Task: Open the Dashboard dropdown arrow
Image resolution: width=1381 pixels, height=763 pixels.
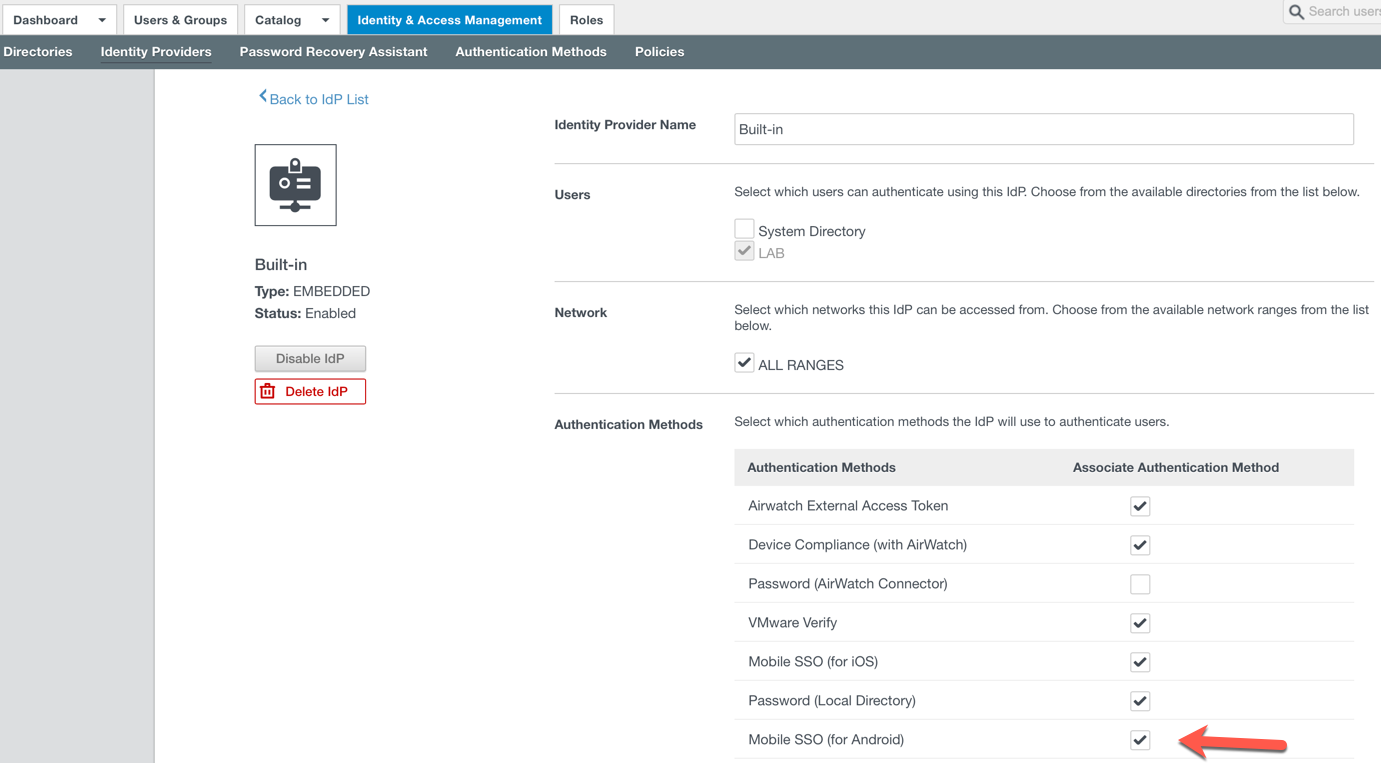Action: pyautogui.click(x=100, y=19)
